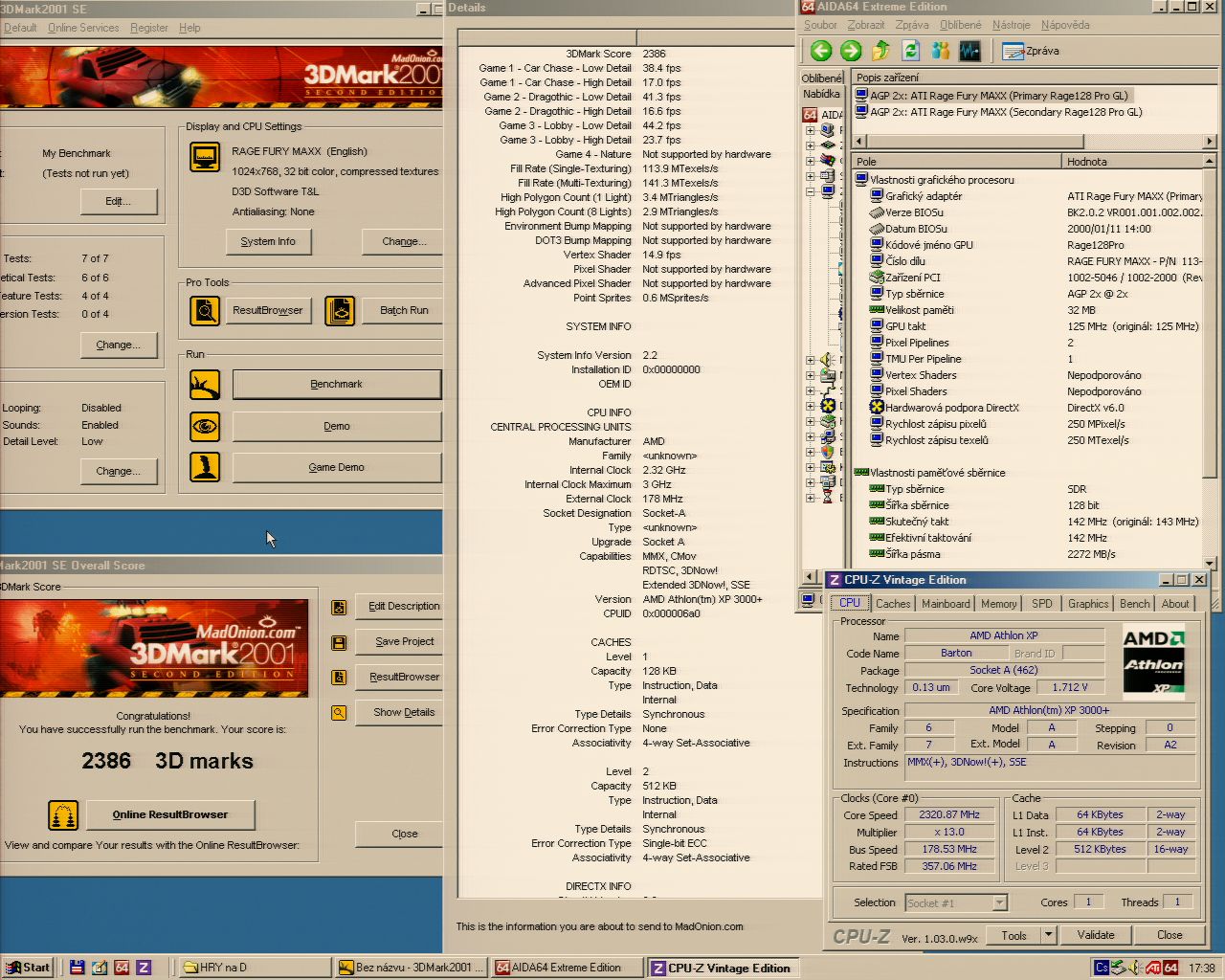This screenshot has width=1225, height=980.
Task: Select the Oblíbené tab in AIDA64
Action: point(821,78)
